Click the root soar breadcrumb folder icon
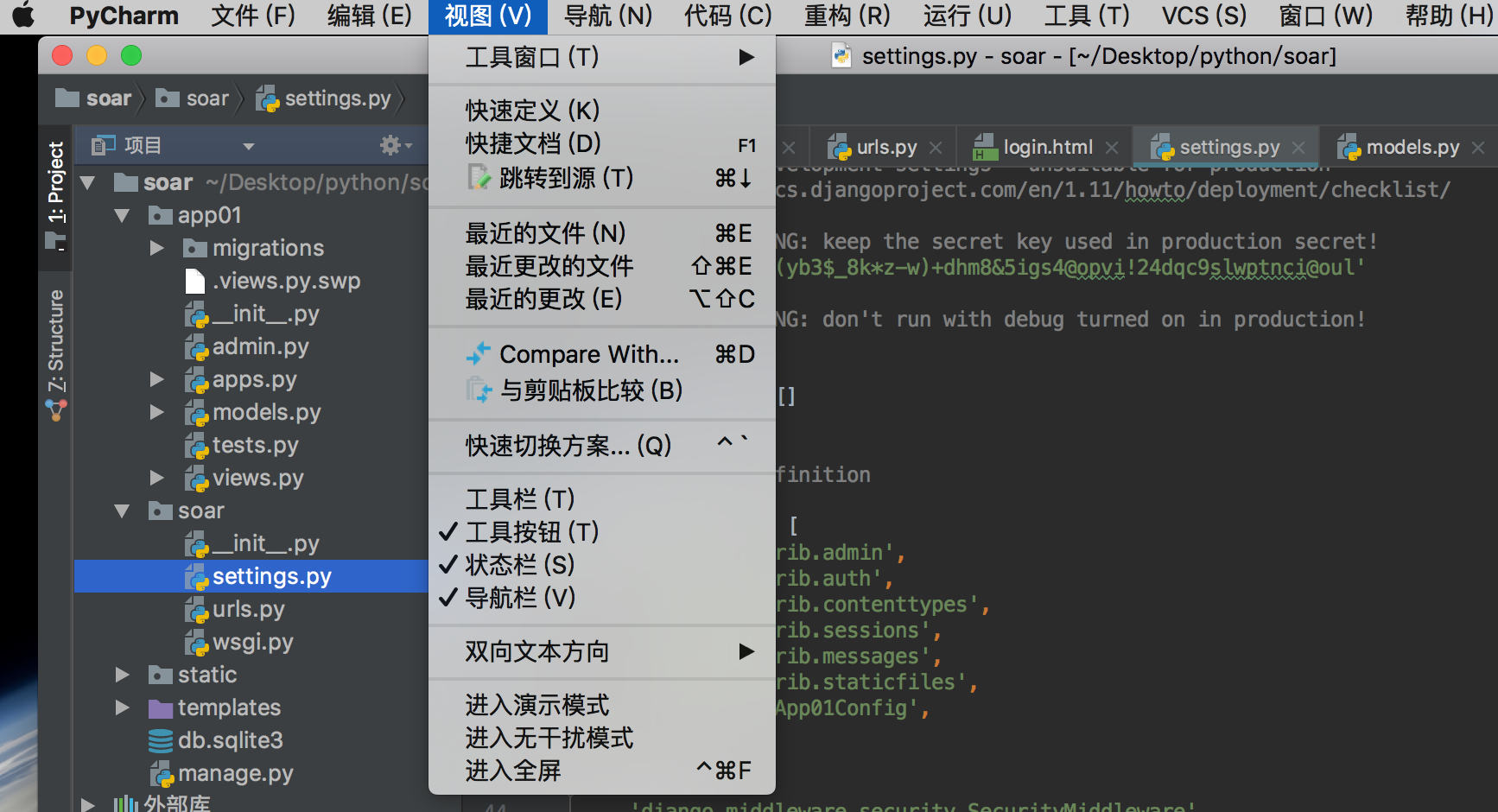The height and width of the screenshot is (812, 1498). [x=67, y=98]
